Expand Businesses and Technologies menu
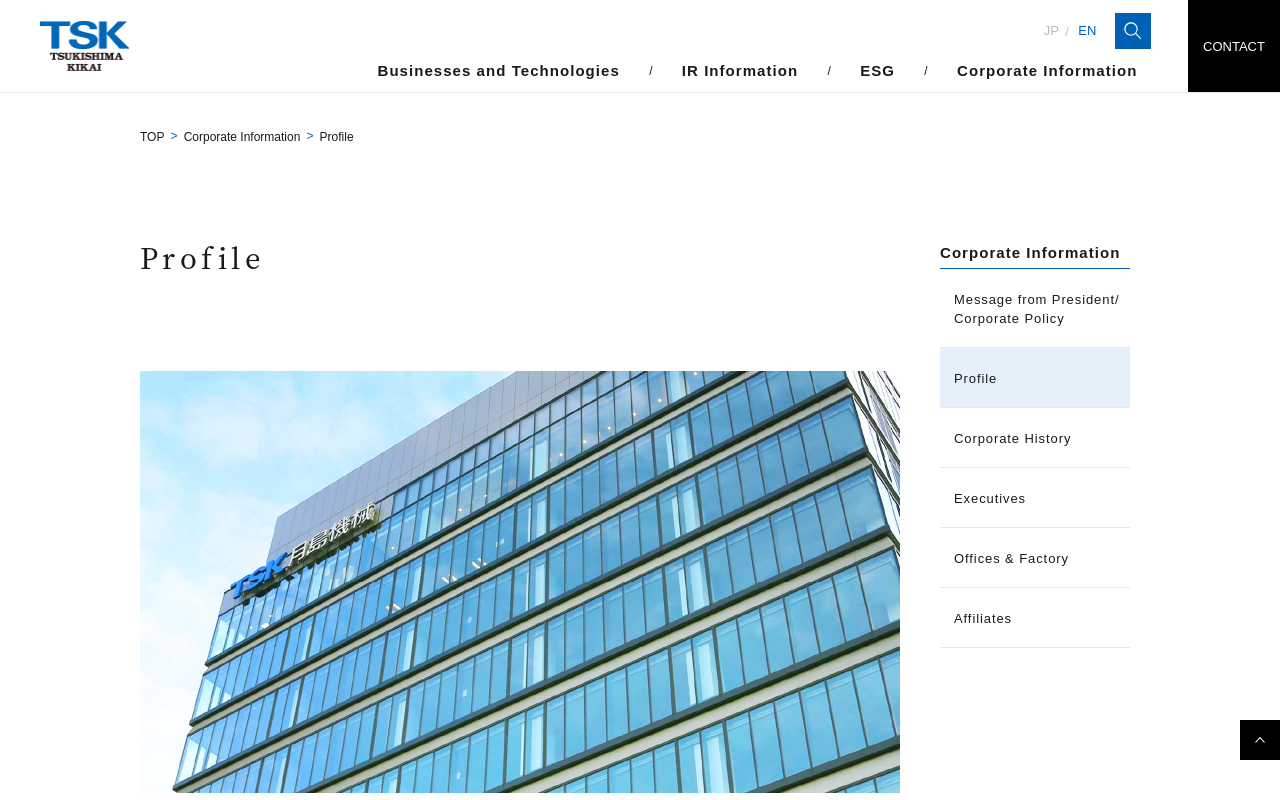This screenshot has width=1280, height=800. [498, 71]
